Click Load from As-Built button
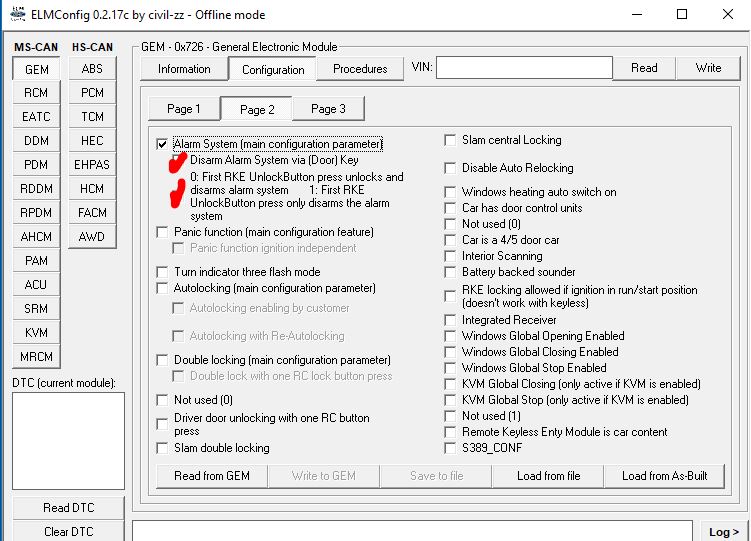 (664, 476)
